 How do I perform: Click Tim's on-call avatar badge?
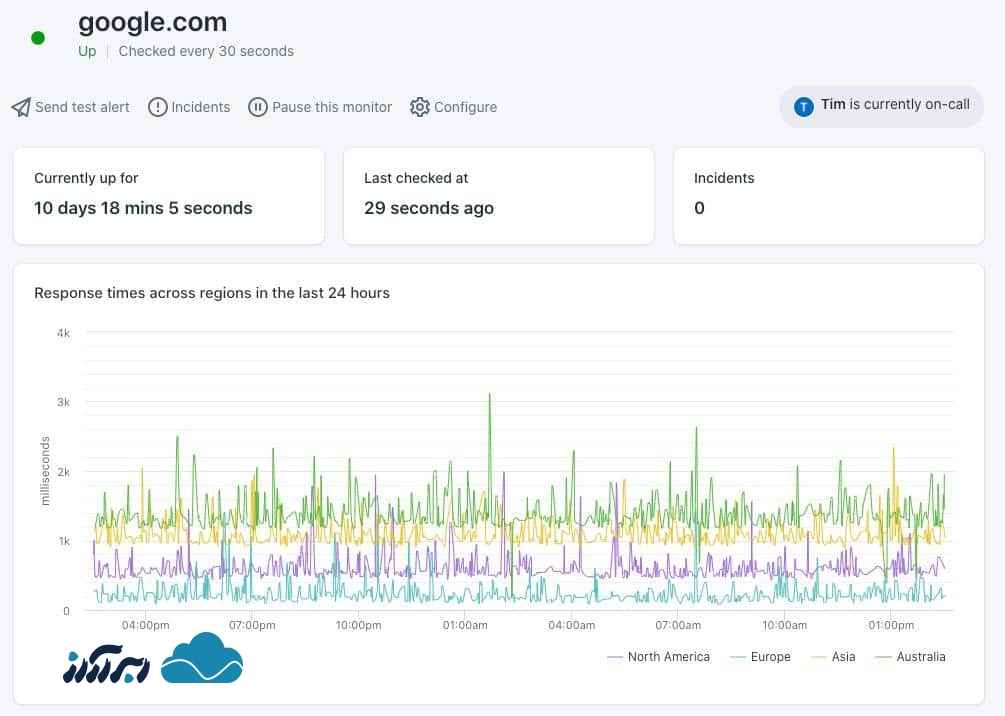coord(804,105)
